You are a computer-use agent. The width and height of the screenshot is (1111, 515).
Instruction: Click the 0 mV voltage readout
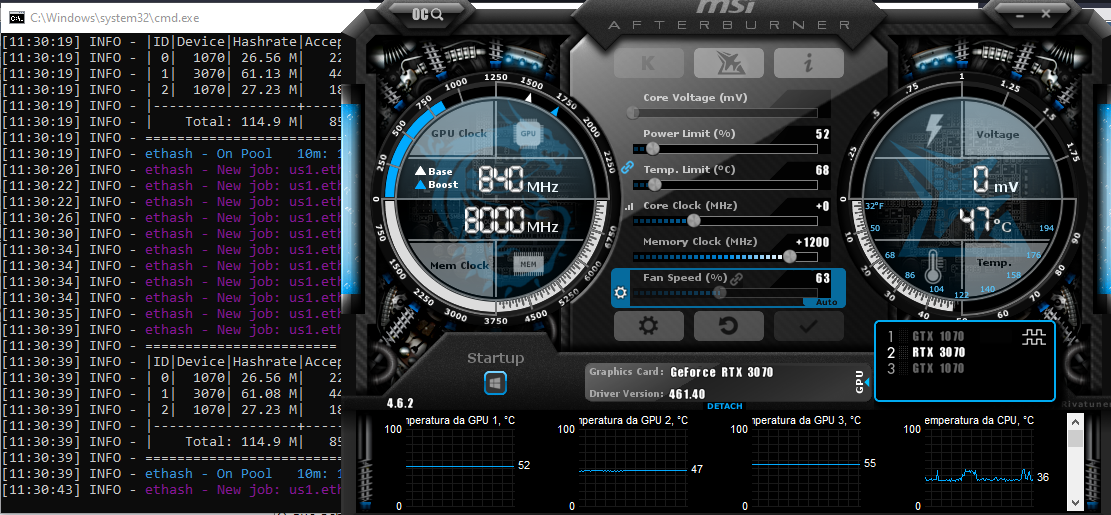[x=995, y=180]
